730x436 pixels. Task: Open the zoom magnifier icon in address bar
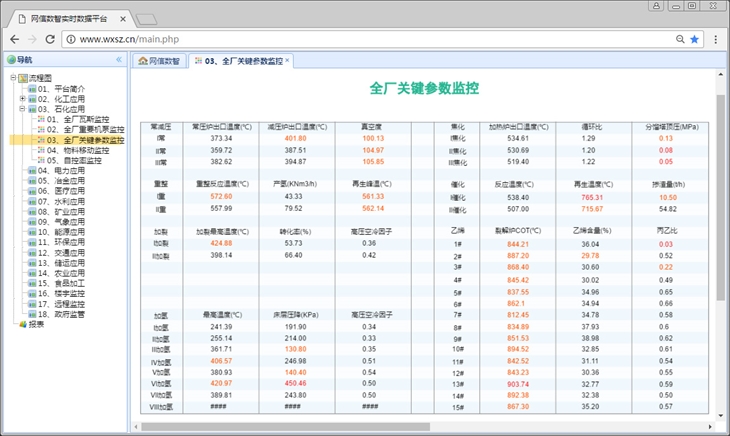[x=680, y=40]
